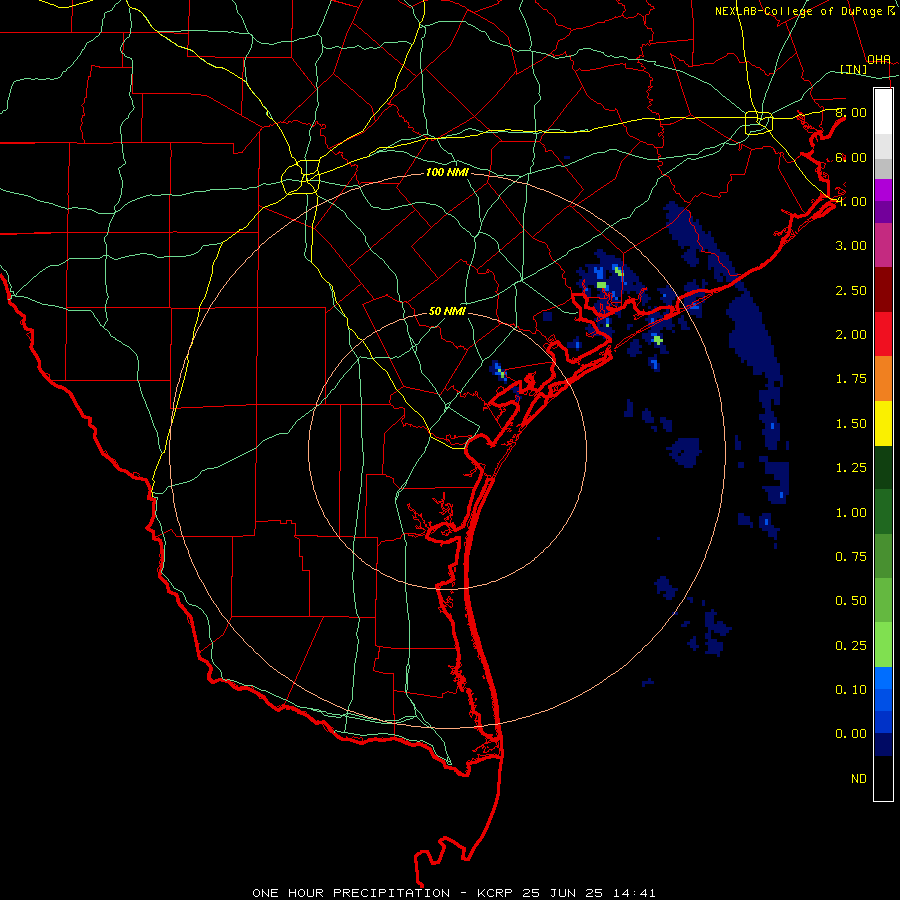Click the 2.00 legend value
Viewport: 900px width, 900px height.
[x=851, y=335]
